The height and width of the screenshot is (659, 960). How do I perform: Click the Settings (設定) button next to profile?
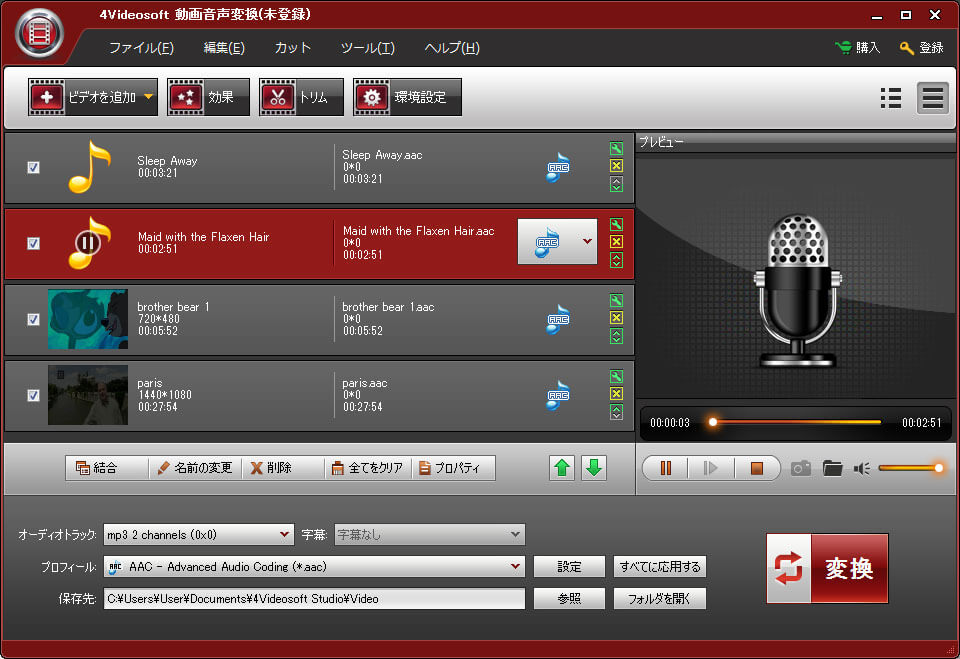coord(569,567)
